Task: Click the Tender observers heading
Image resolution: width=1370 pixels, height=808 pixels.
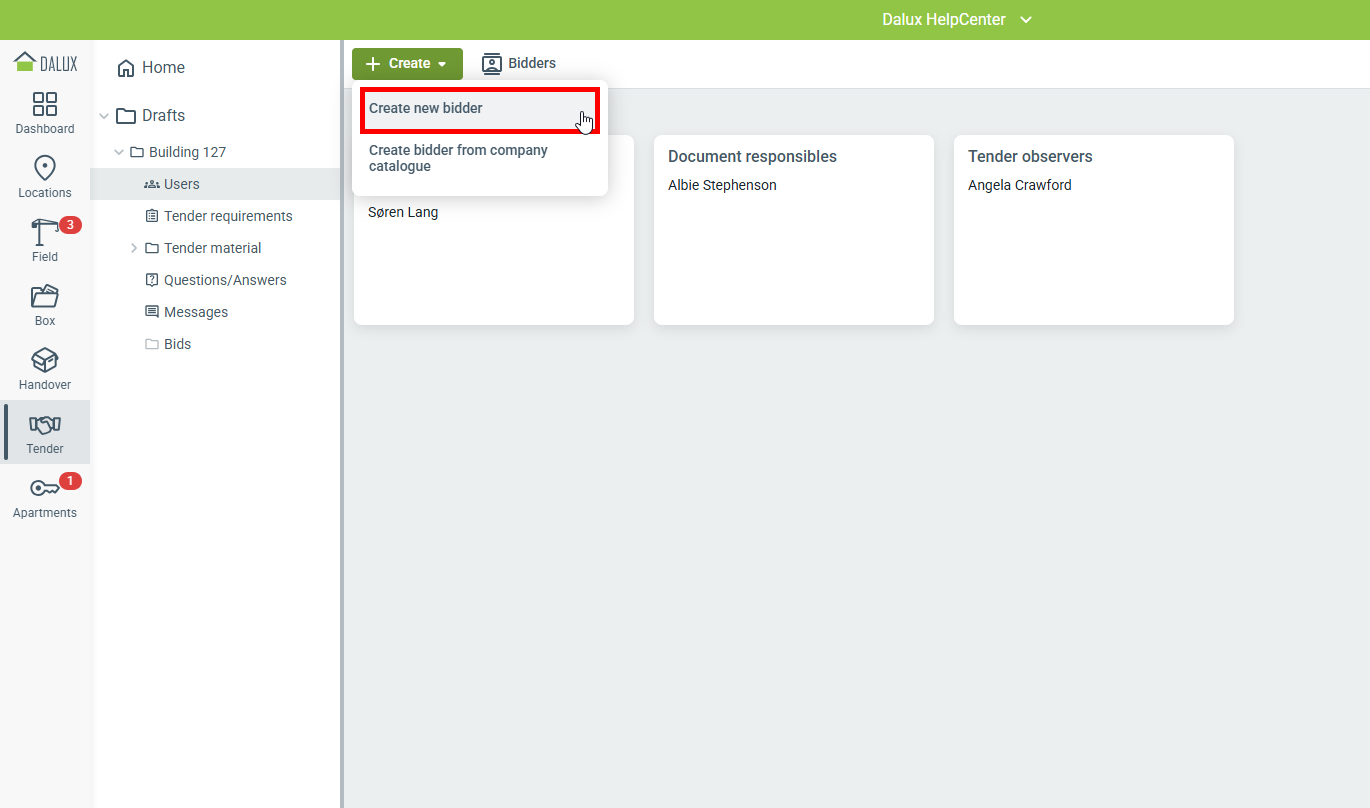Action: 1030,157
